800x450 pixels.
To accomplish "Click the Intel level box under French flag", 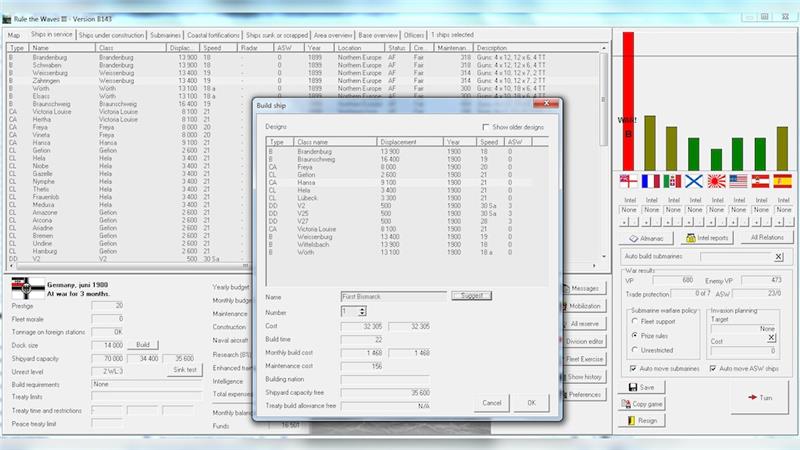I will click(x=651, y=210).
